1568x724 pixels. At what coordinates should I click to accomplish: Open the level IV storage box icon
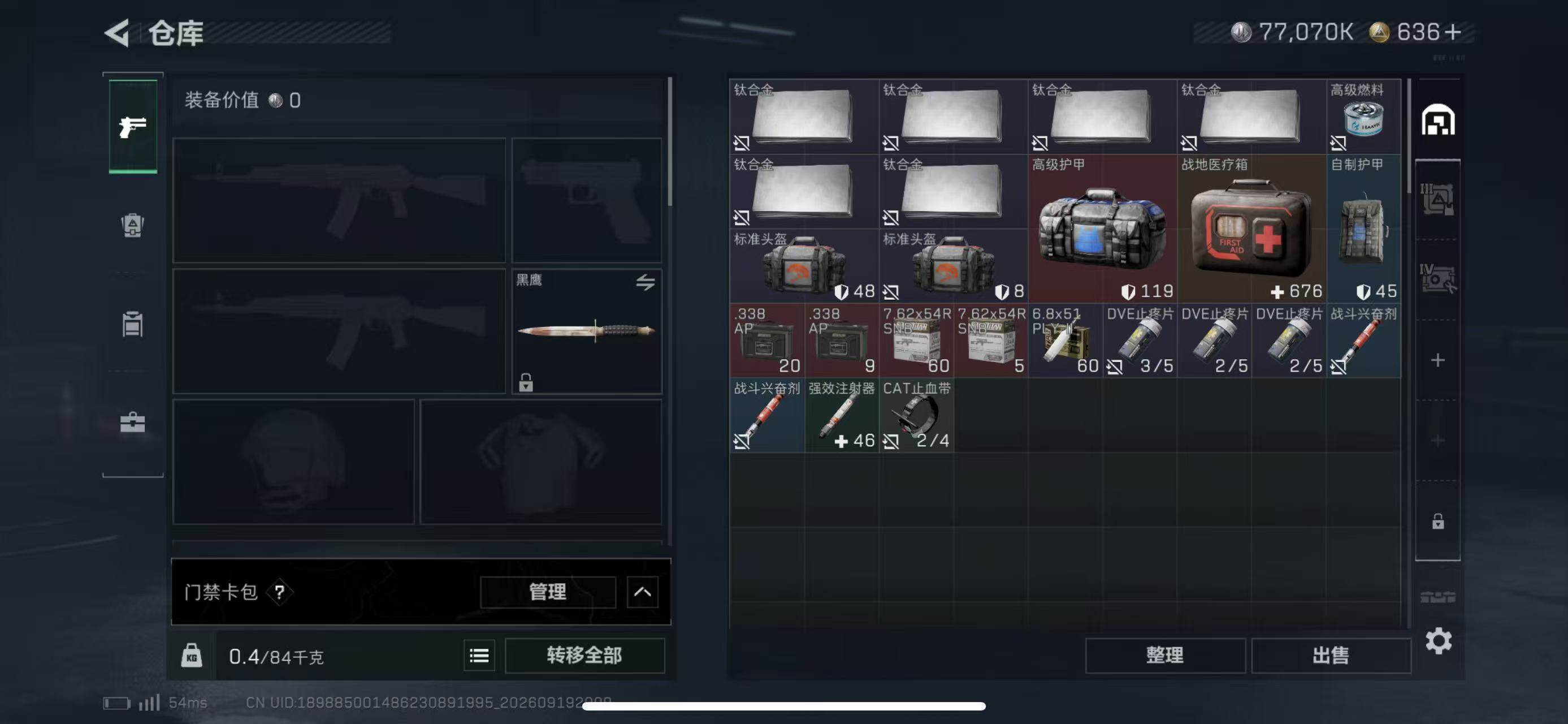click(1438, 278)
